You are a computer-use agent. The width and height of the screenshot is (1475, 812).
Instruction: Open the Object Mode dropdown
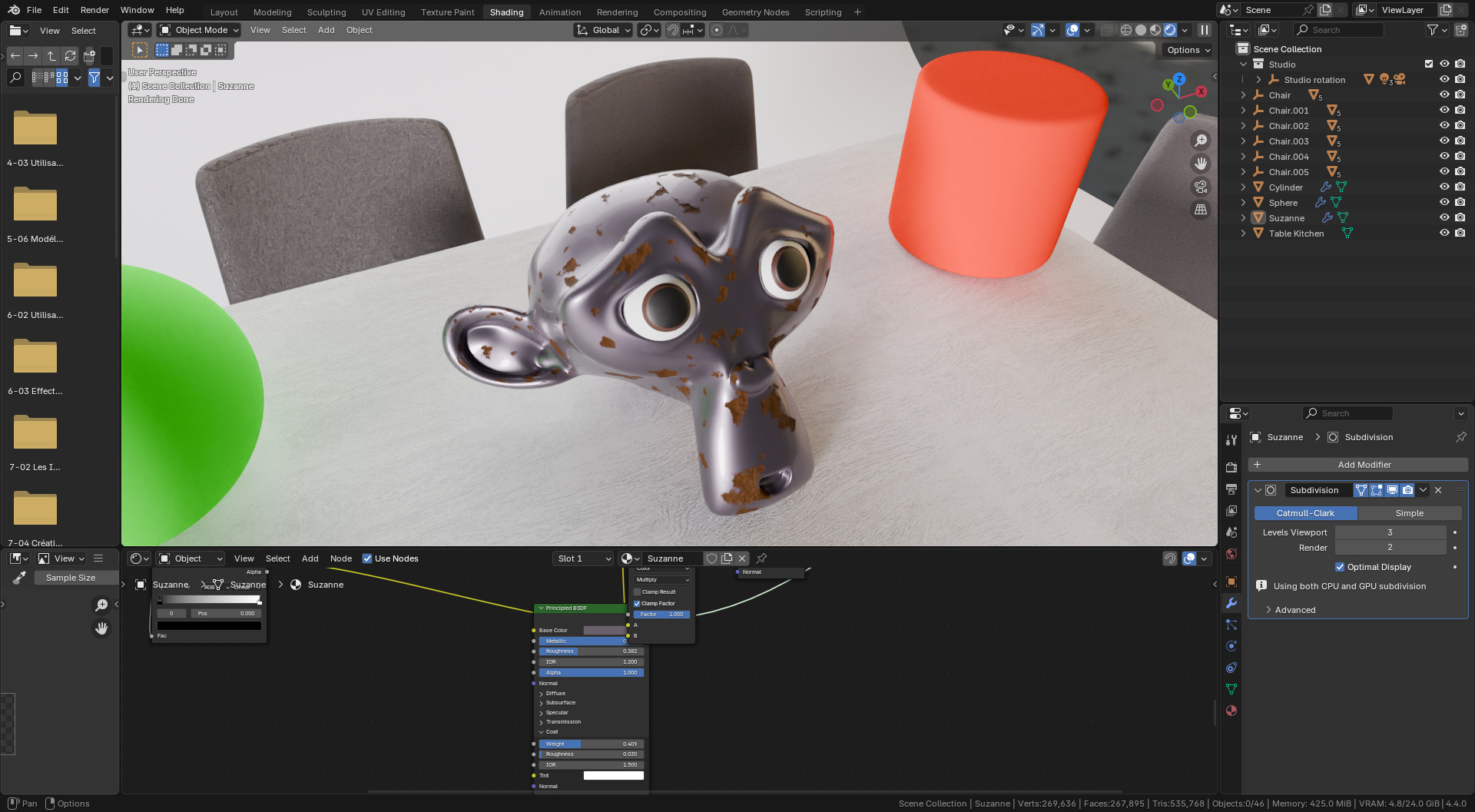(199, 30)
